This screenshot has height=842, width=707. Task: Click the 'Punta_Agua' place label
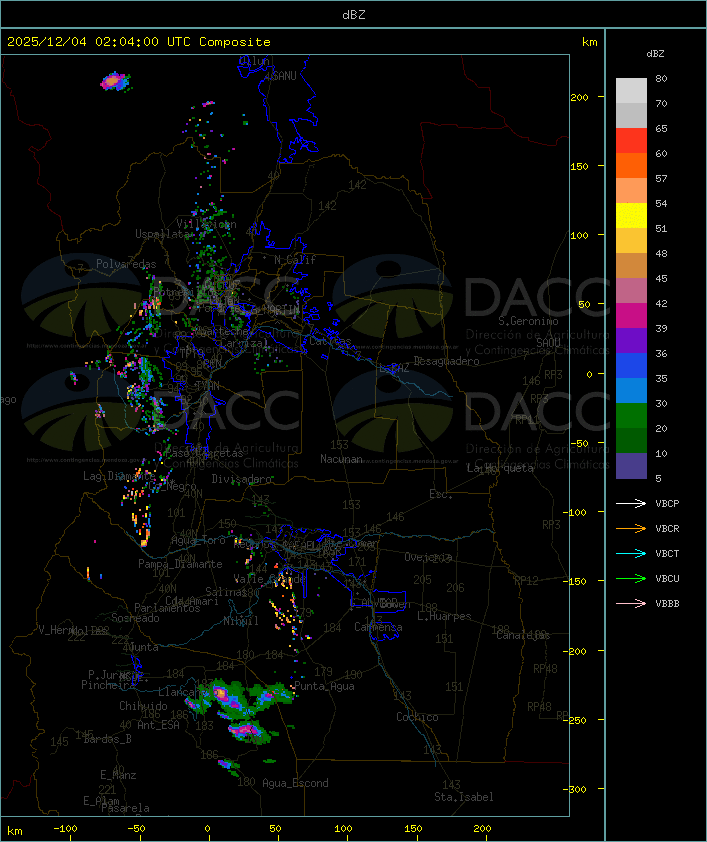[x=324, y=686]
